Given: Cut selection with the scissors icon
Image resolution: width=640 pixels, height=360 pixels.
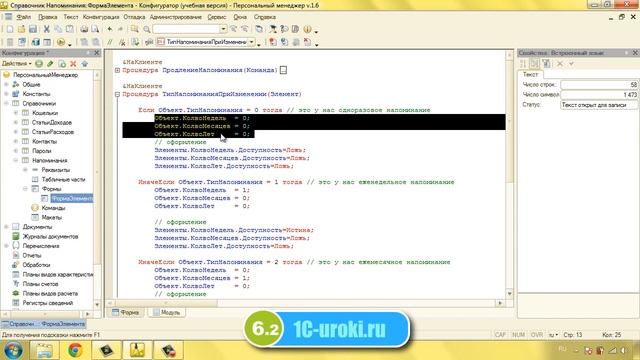Looking at the screenshot, I should 47,29.
